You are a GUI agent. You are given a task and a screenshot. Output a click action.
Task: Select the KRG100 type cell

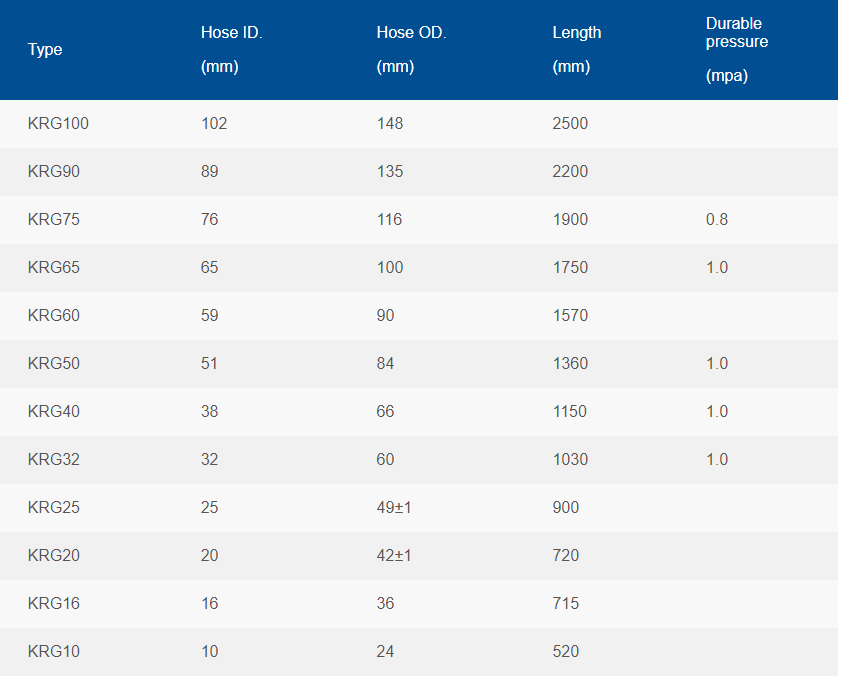58,124
